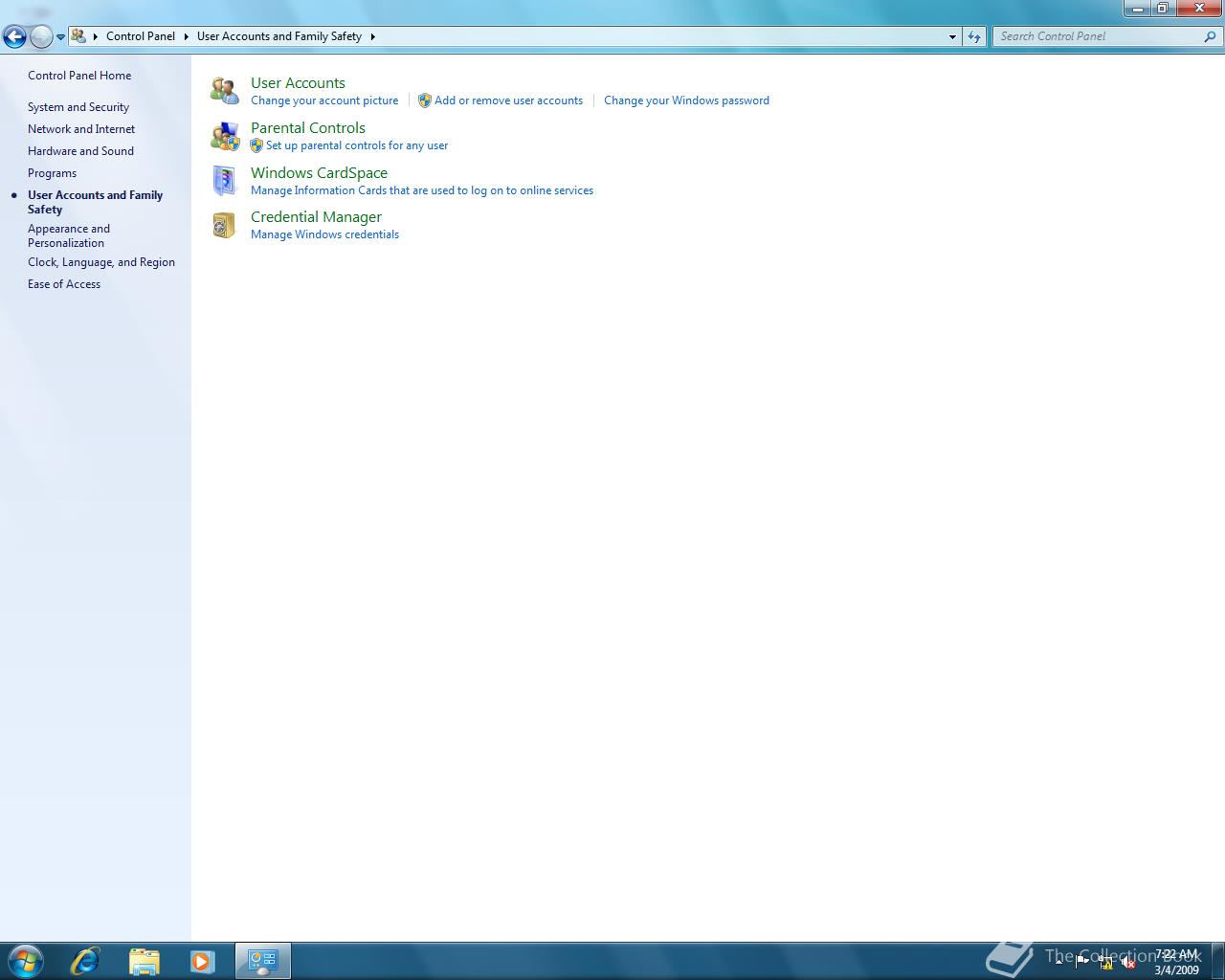Click the Credential Manager safe icon
Screen dimensions: 1225x980
[x=224, y=225]
